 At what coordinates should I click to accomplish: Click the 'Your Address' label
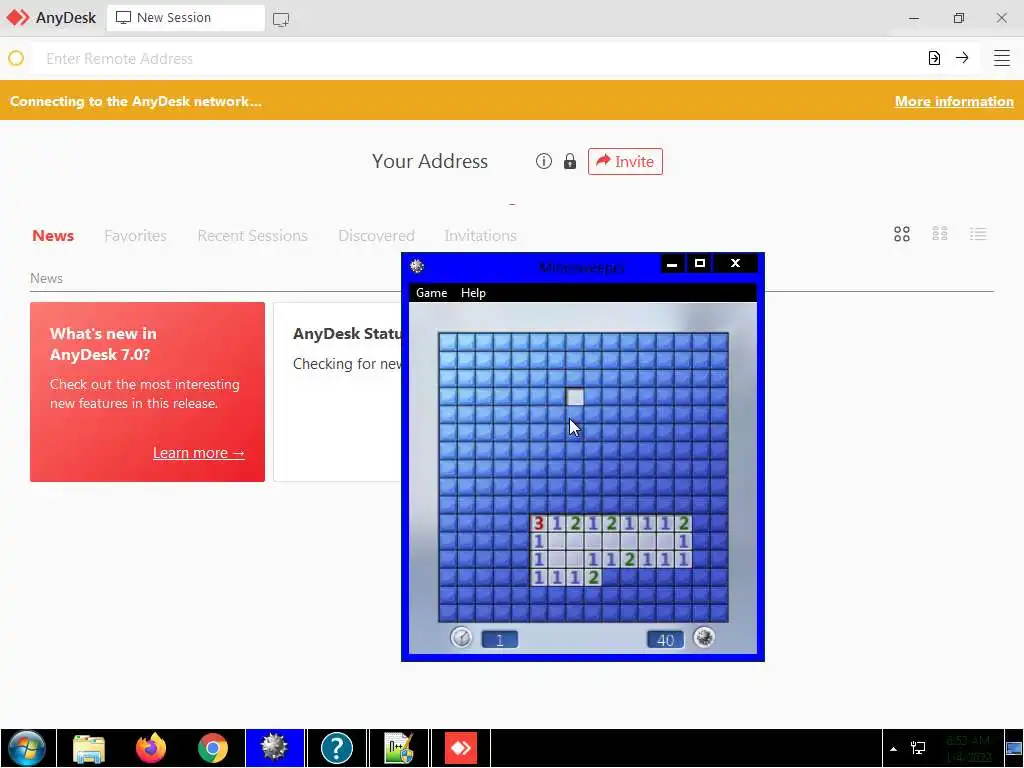click(x=430, y=161)
